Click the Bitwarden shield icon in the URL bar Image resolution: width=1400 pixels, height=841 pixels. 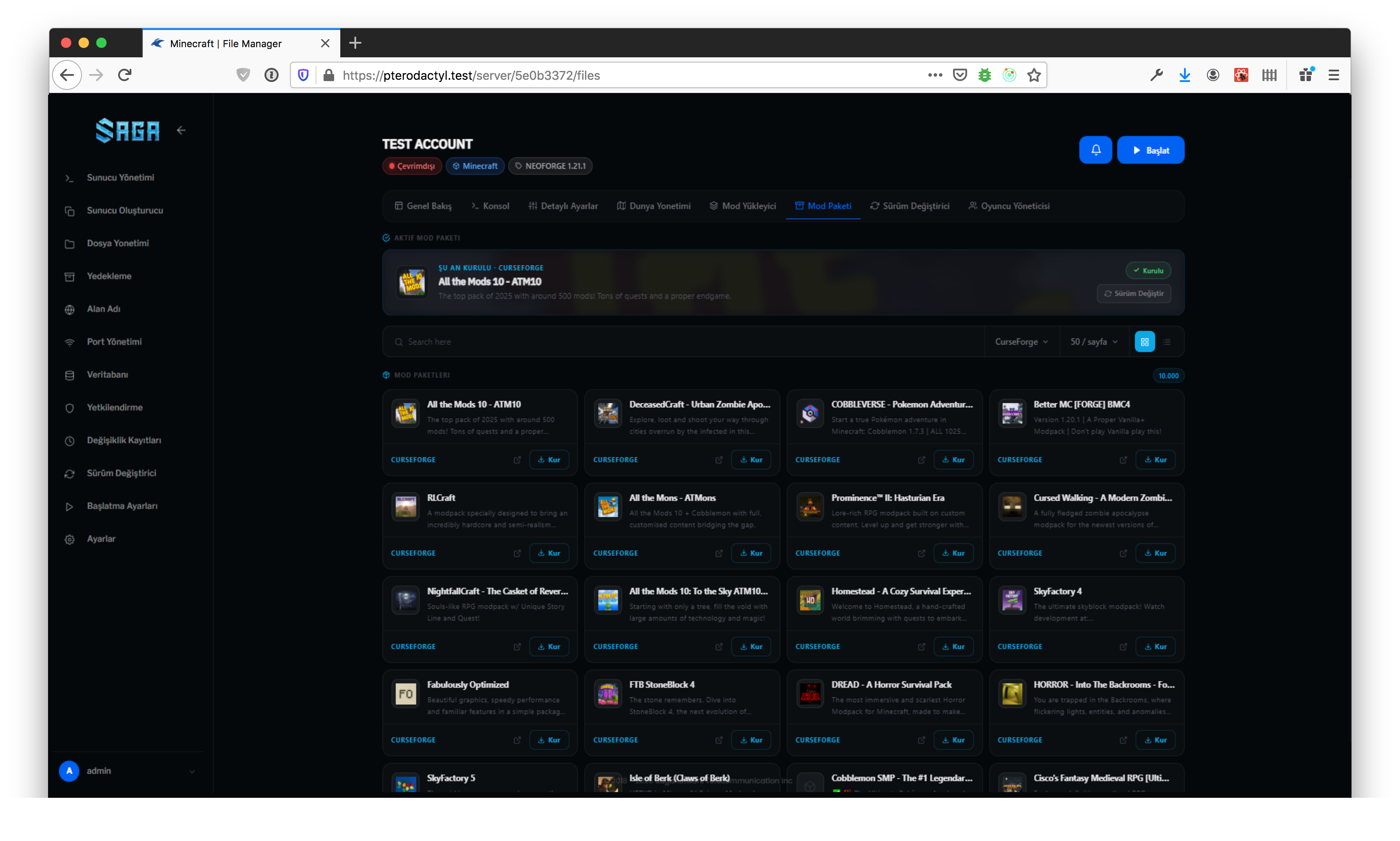[x=303, y=75]
